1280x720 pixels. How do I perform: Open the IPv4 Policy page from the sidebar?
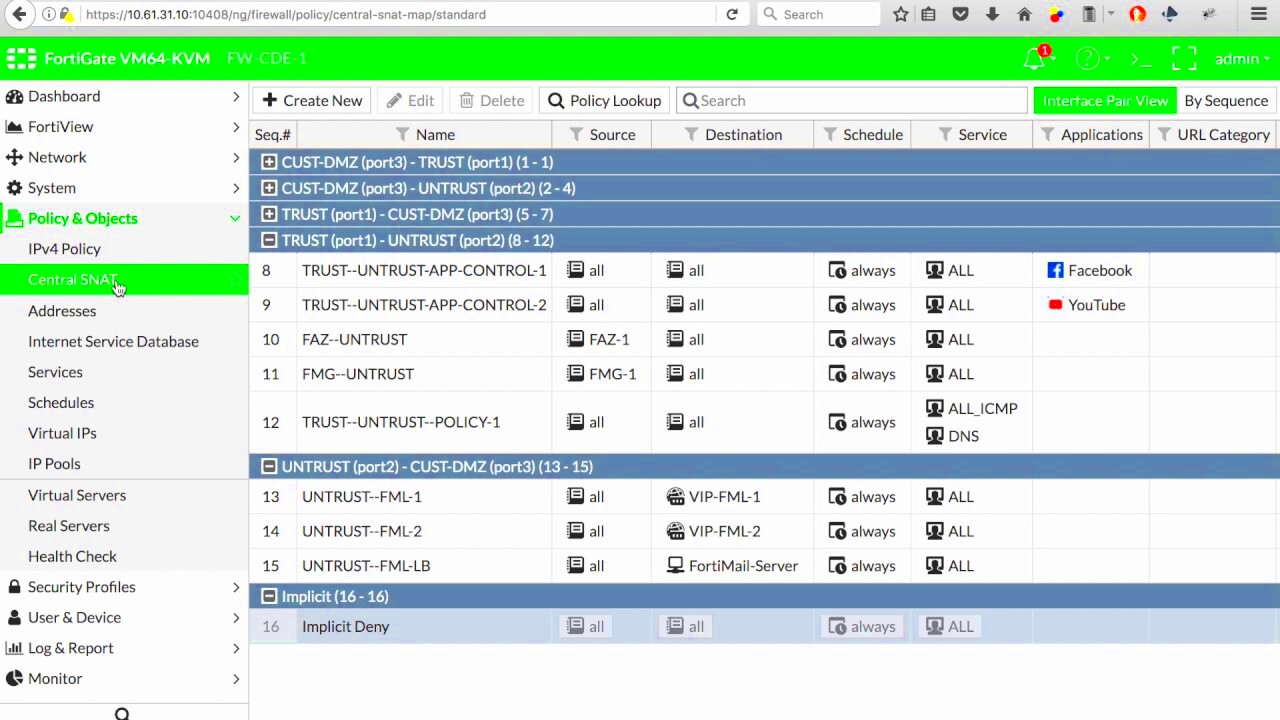point(64,248)
